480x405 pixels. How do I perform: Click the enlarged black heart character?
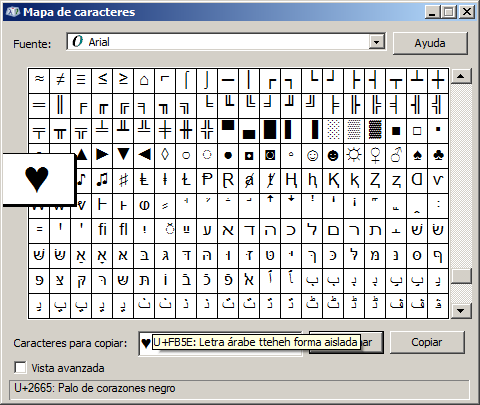pyautogui.click(x=37, y=179)
